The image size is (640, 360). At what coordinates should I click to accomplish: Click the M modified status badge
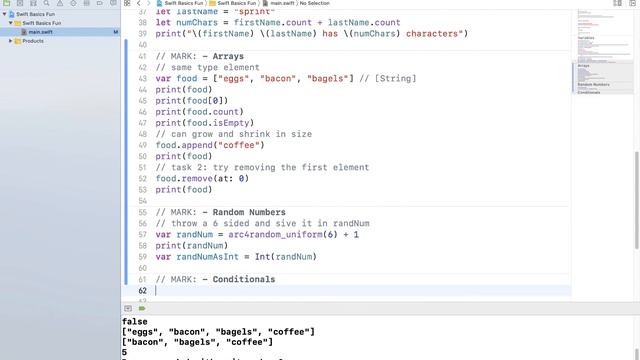[x=116, y=32]
